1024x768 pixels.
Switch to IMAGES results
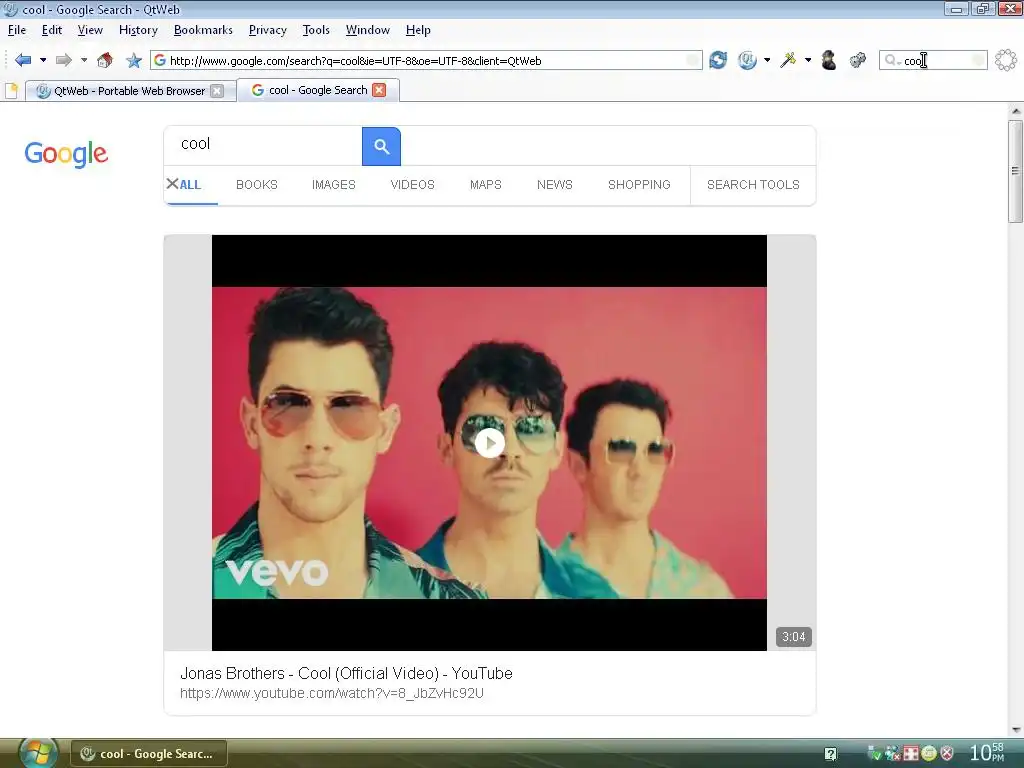tap(334, 185)
